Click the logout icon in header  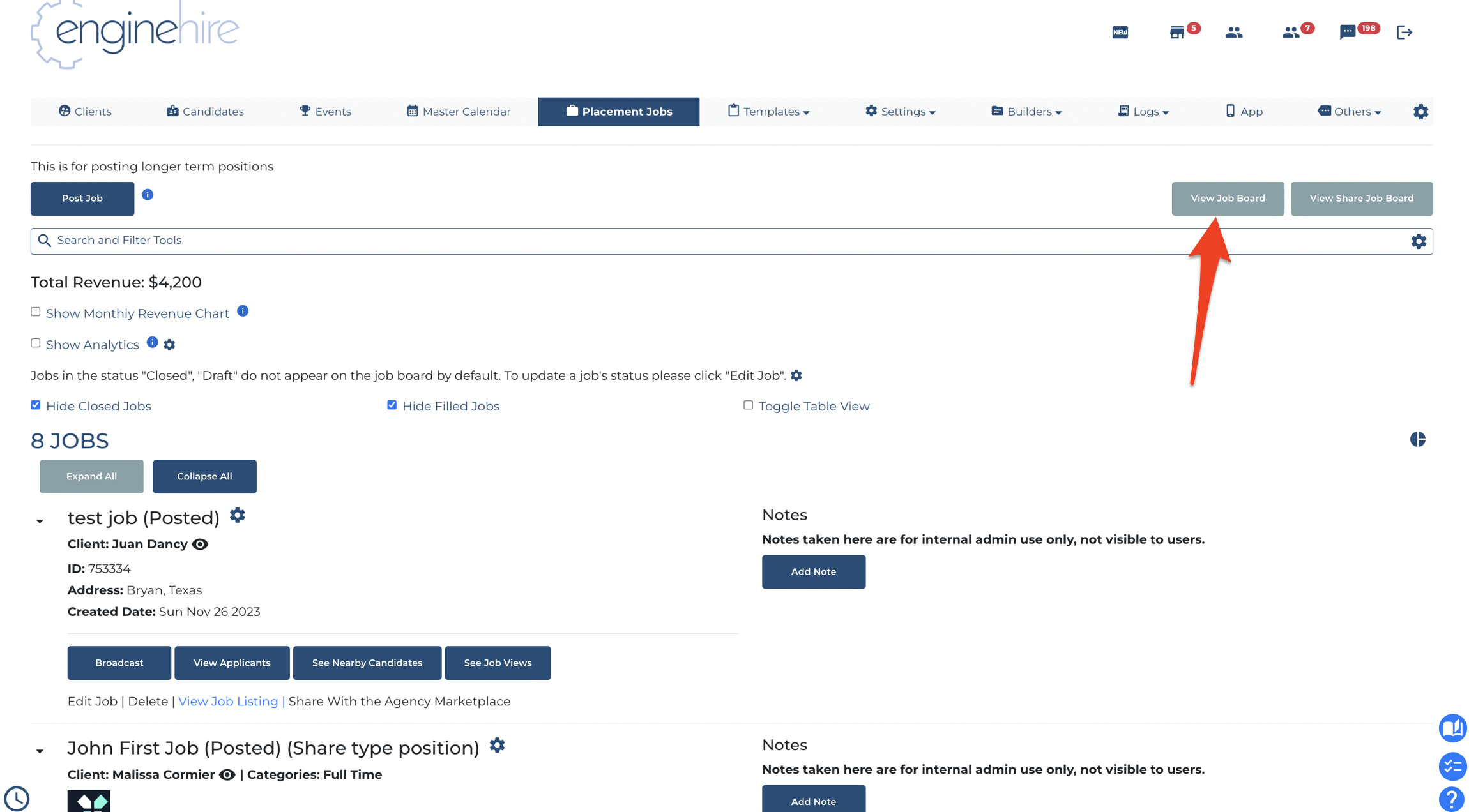(x=1404, y=32)
